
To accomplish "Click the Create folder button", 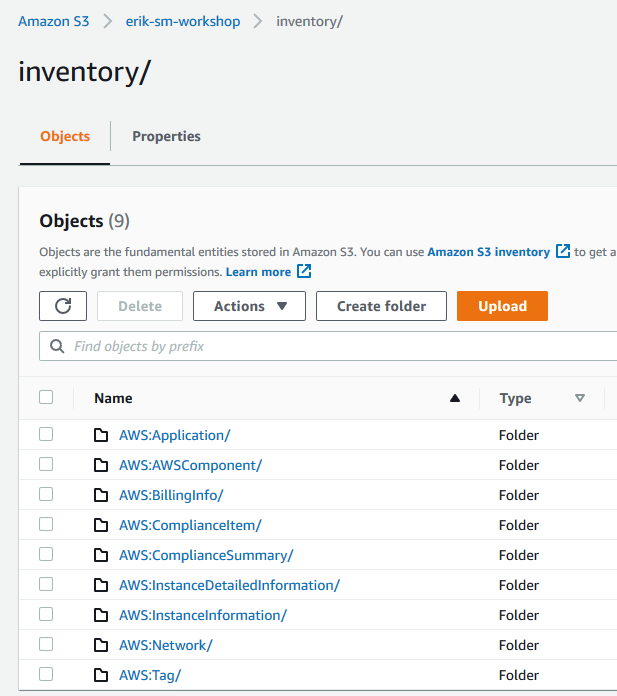I will 381,306.
